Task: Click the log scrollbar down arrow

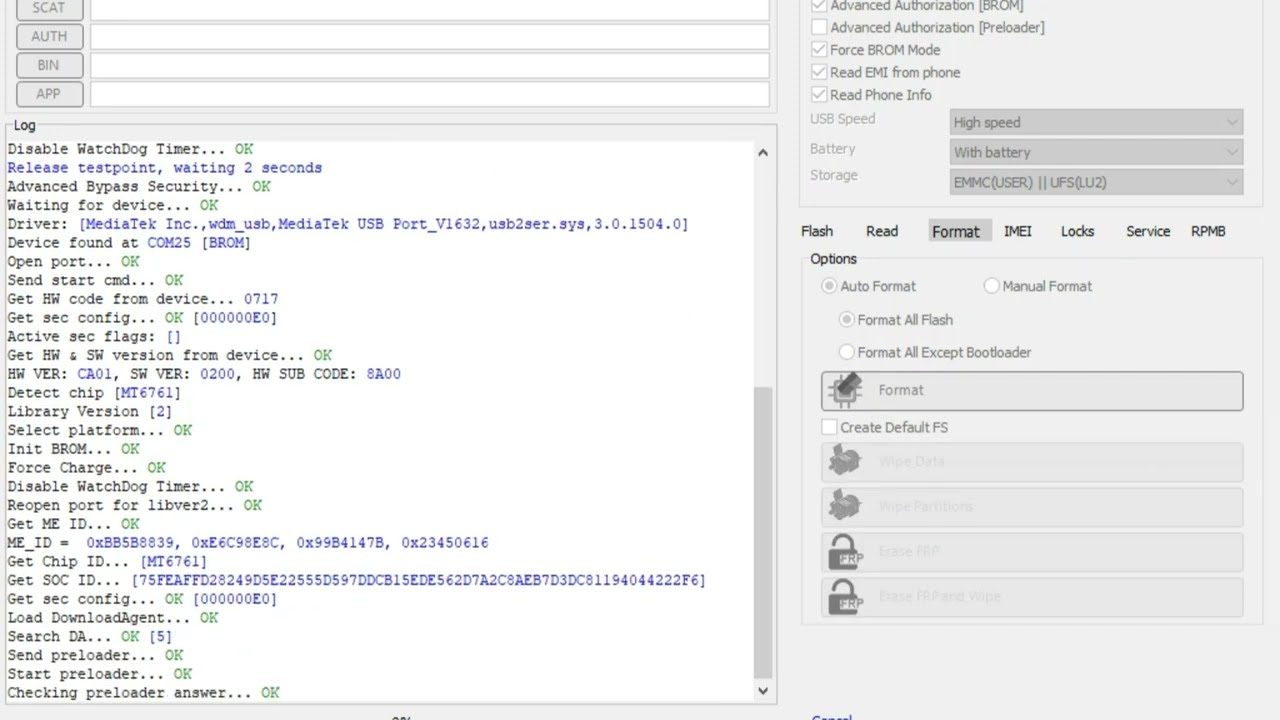Action: point(763,690)
